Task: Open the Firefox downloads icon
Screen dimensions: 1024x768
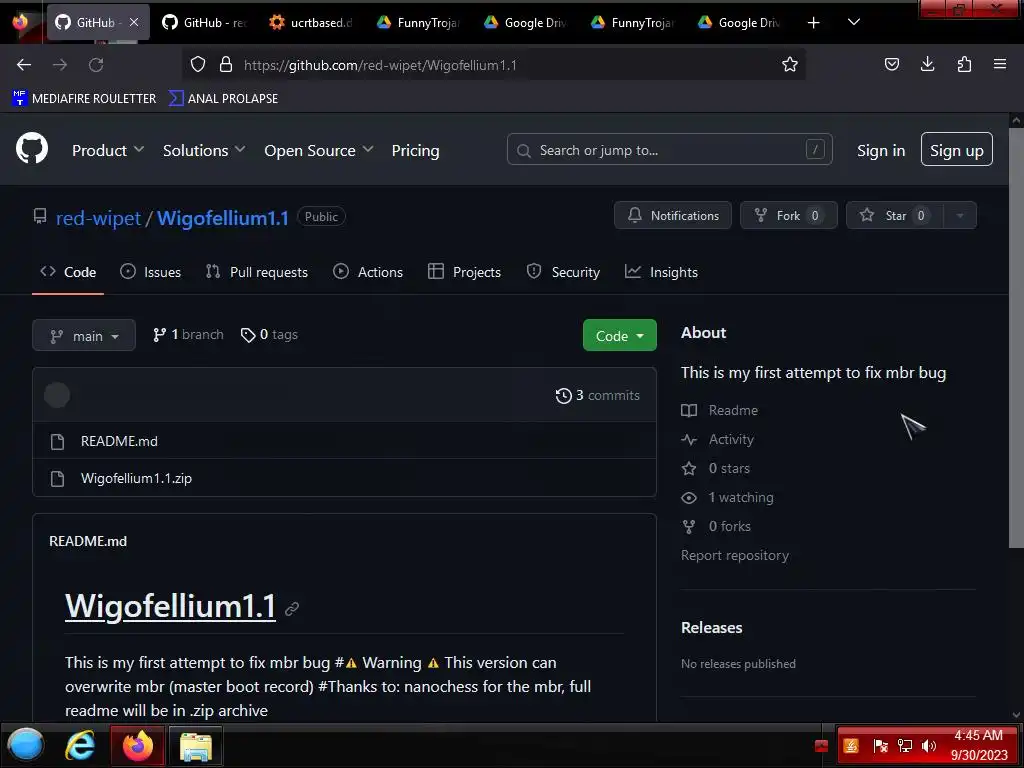Action: (927, 65)
